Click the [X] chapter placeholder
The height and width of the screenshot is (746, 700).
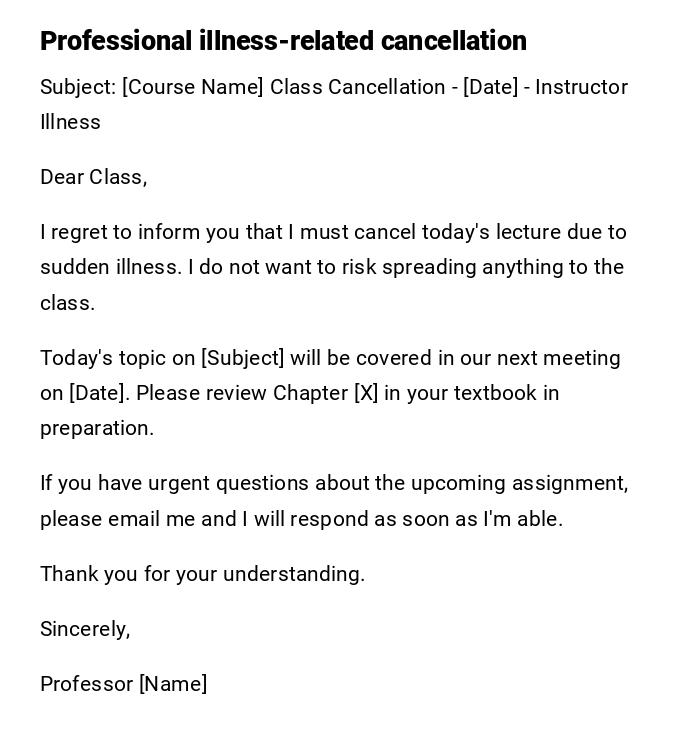coord(366,393)
